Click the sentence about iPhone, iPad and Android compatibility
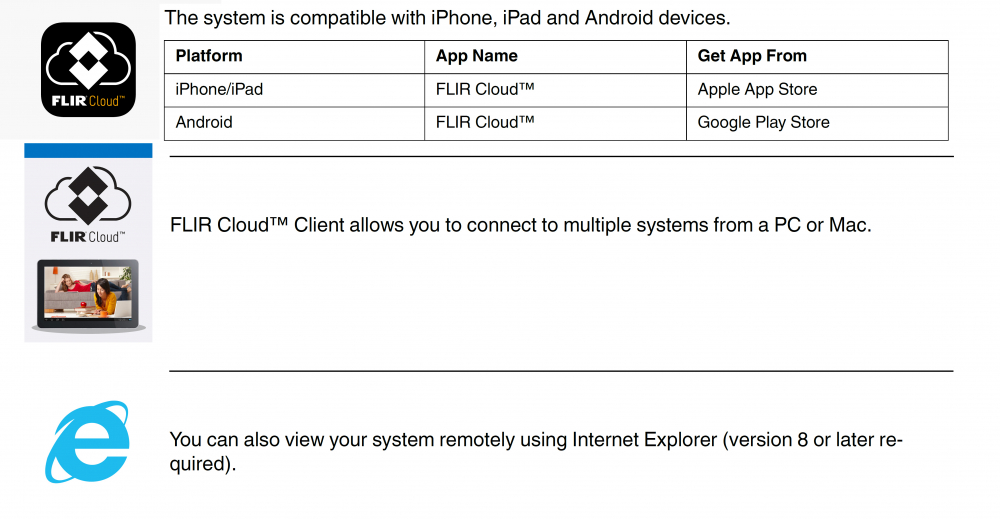The width and height of the screenshot is (1000, 519). 447,18
